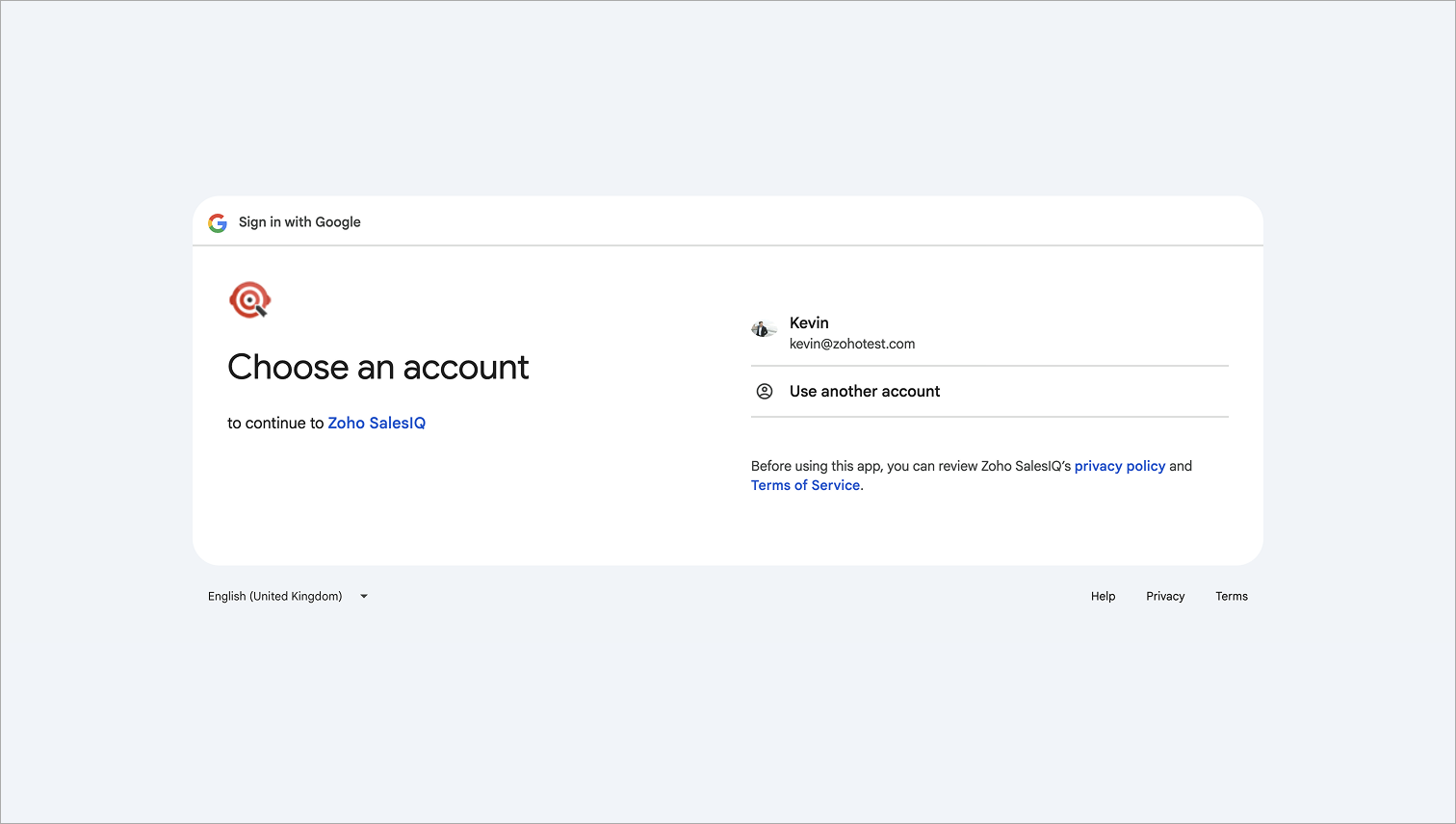Open the Terms of Service link
The width and height of the screenshot is (1456, 824).
tap(805, 485)
